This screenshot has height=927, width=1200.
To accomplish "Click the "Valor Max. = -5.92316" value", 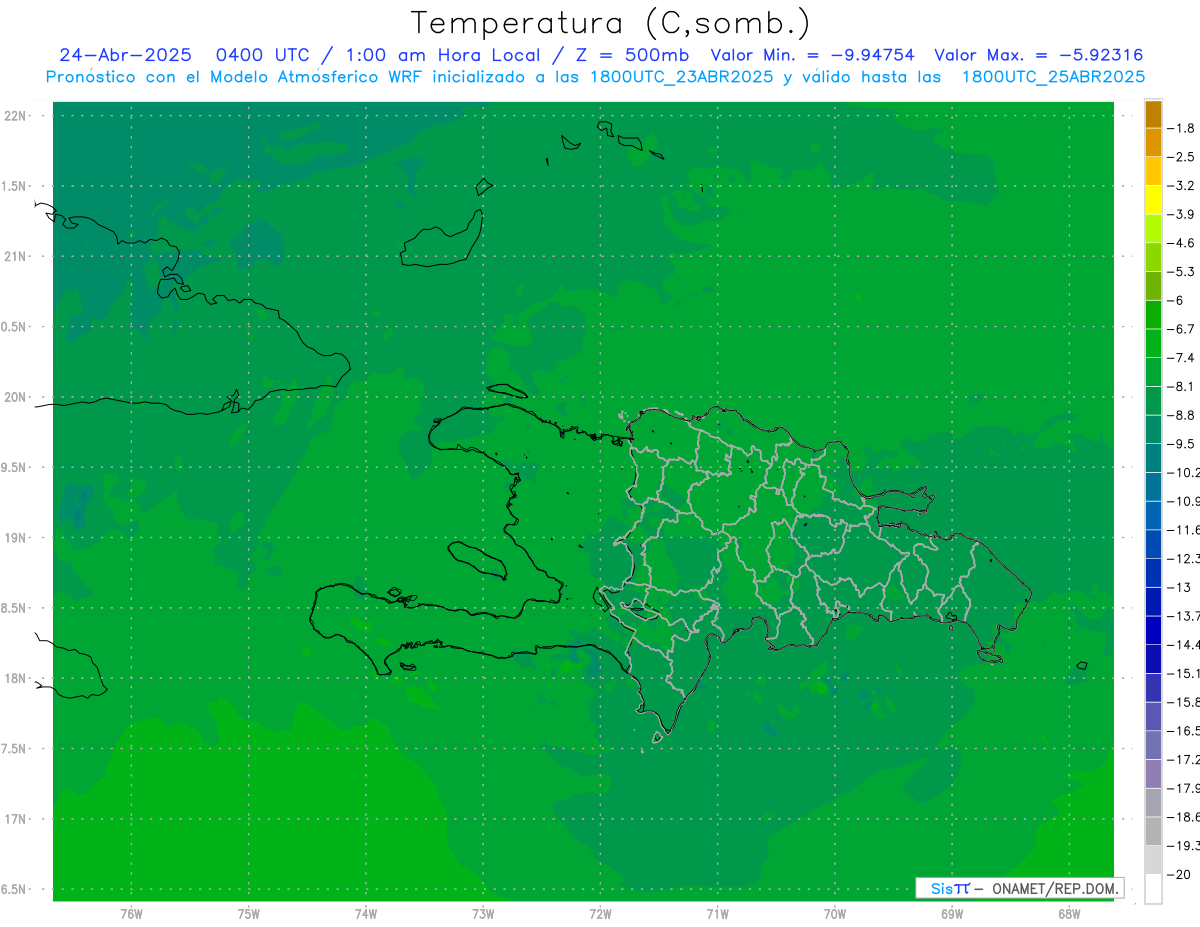I will click(1038, 55).
